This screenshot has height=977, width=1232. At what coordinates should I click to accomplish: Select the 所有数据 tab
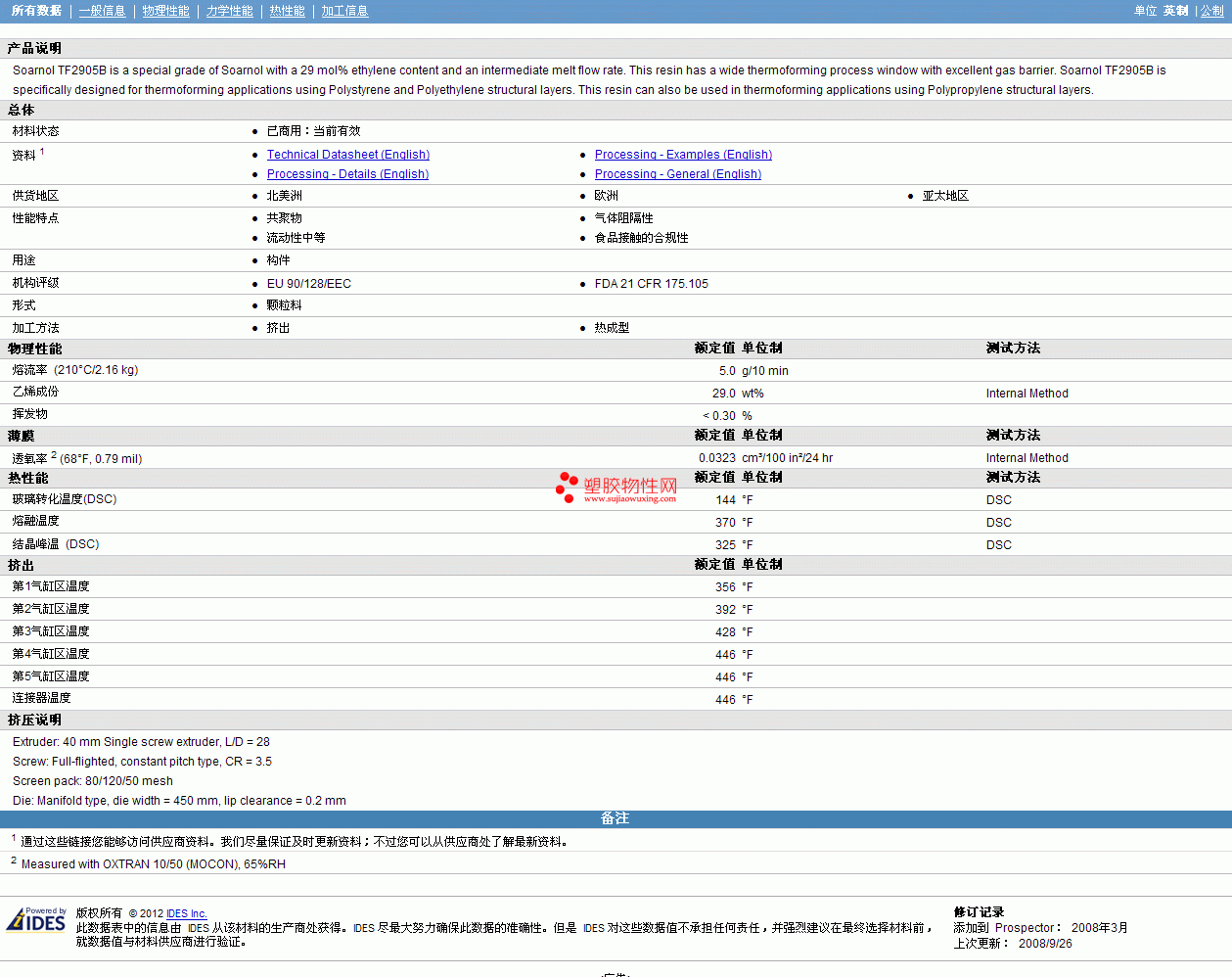36,11
